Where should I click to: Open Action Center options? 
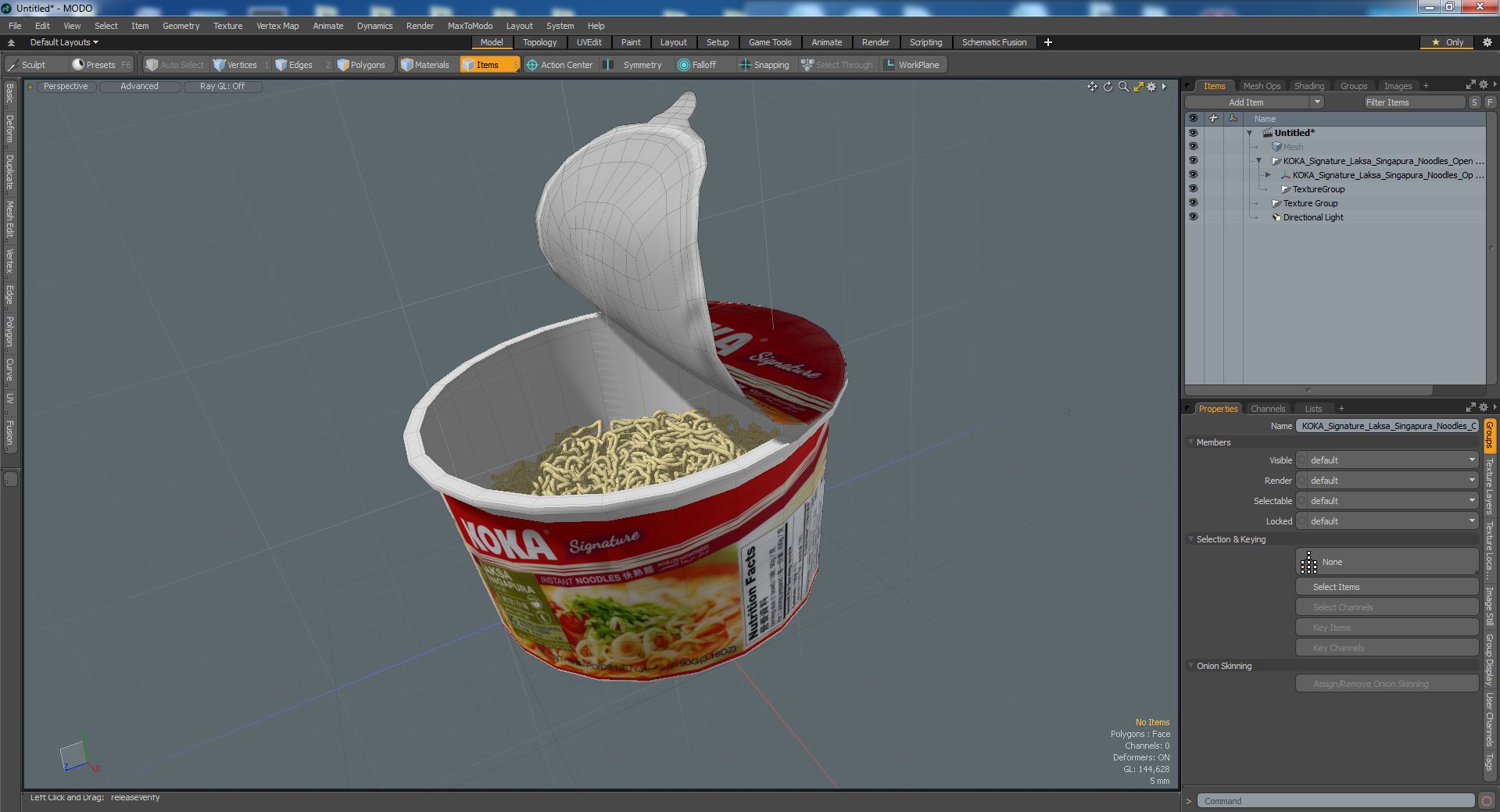(x=560, y=65)
